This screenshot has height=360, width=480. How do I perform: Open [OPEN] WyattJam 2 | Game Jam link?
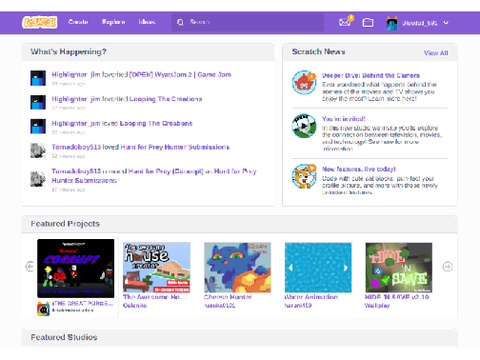pos(180,75)
